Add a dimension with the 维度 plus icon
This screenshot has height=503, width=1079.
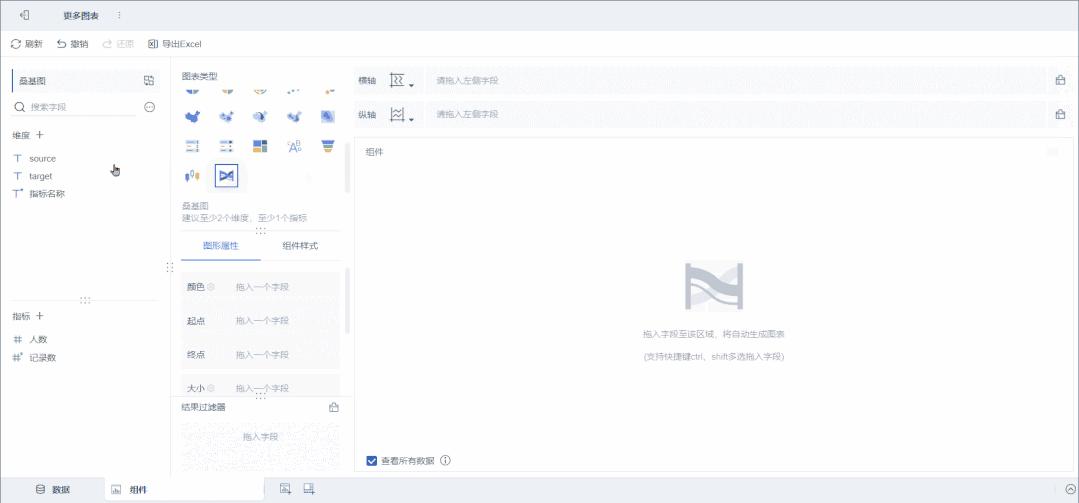coord(40,135)
